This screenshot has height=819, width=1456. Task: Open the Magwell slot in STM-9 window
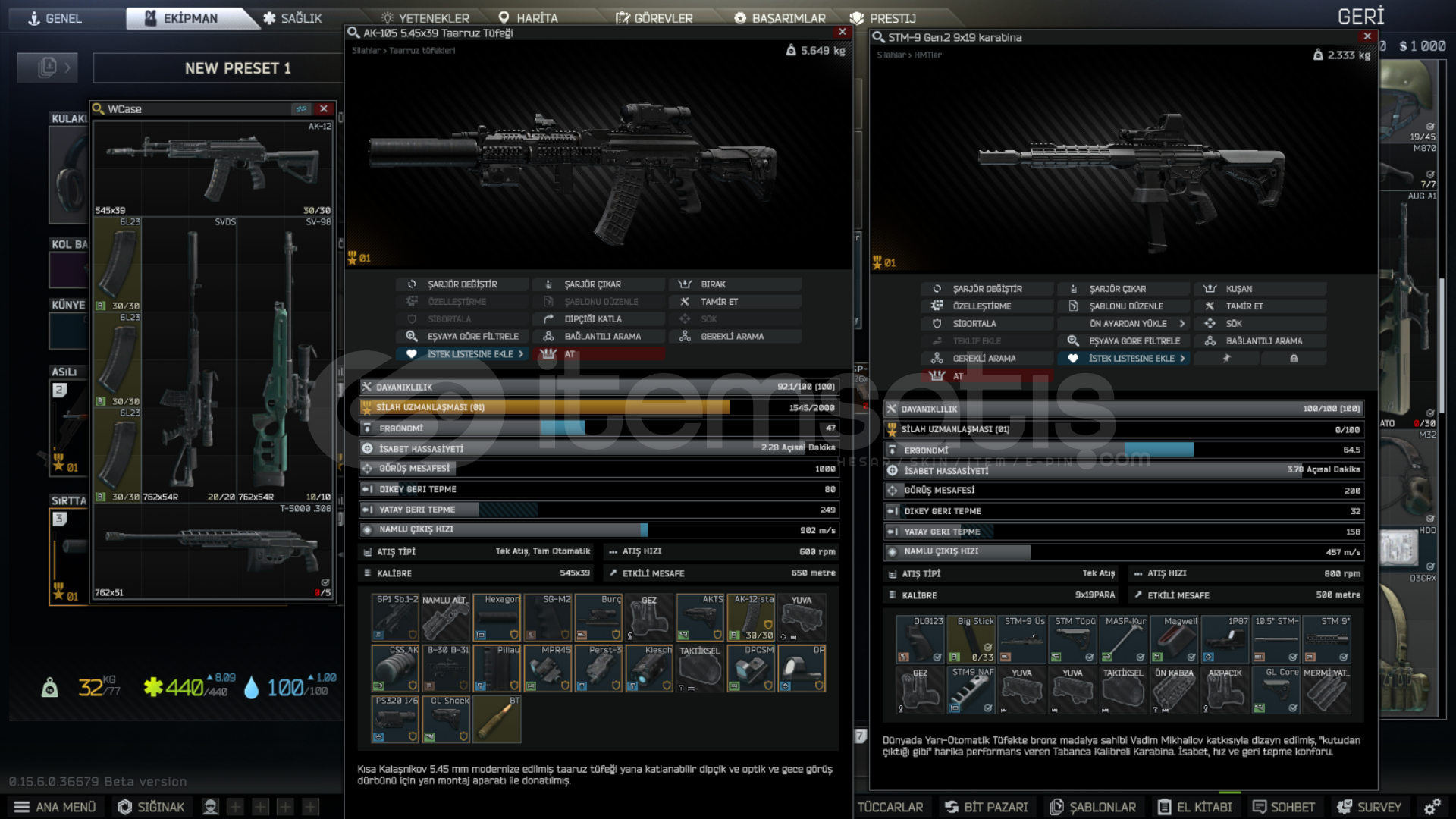click(1175, 639)
